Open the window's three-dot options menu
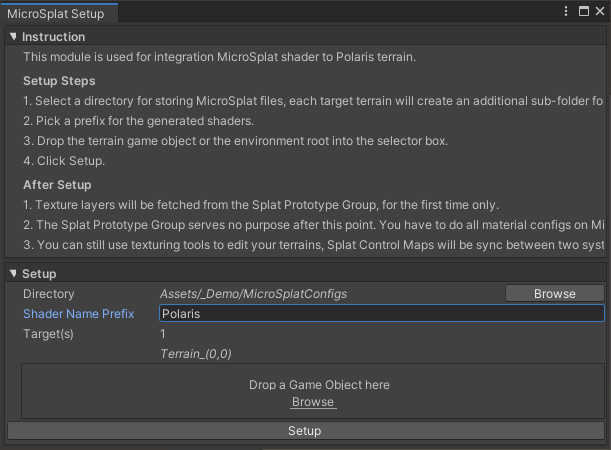Image resolution: width=611 pixels, height=450 pixels. pos(567,11)
